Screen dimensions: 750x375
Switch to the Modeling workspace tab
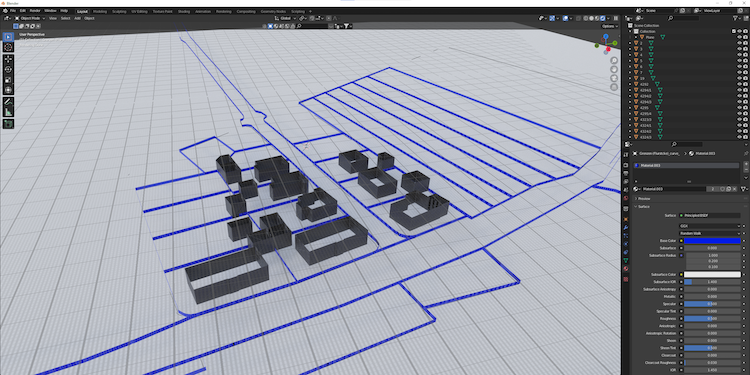[100, 11]
